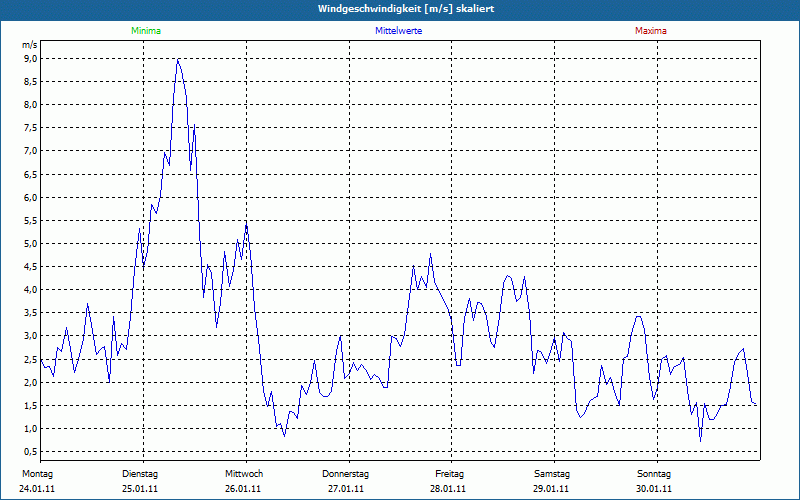Select the Donnerstag day label
This screenshot has height=500, width=800.
(x=345, y=474)
